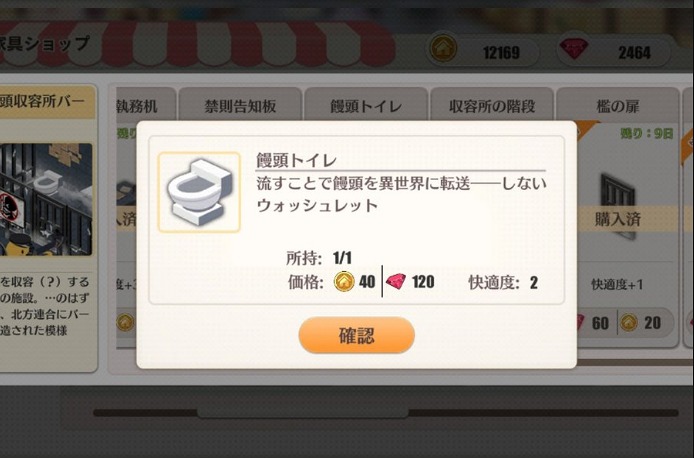Click the red gem icon next to price 120
This screenshot has width=694, height=458.
[396, 281]
